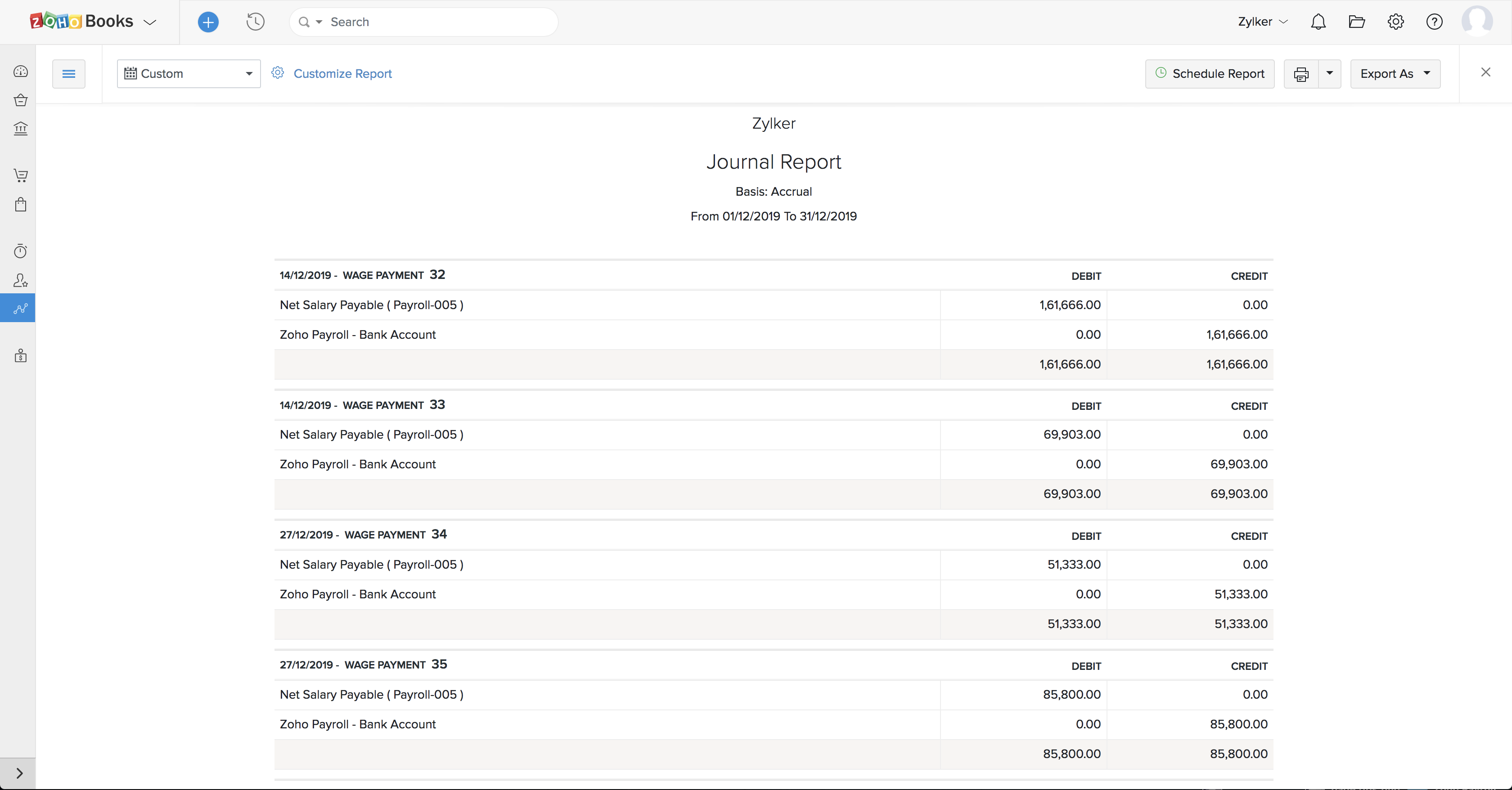Toggle the reports list hamburger button
1512x790 pixels.
pos(69,74)
